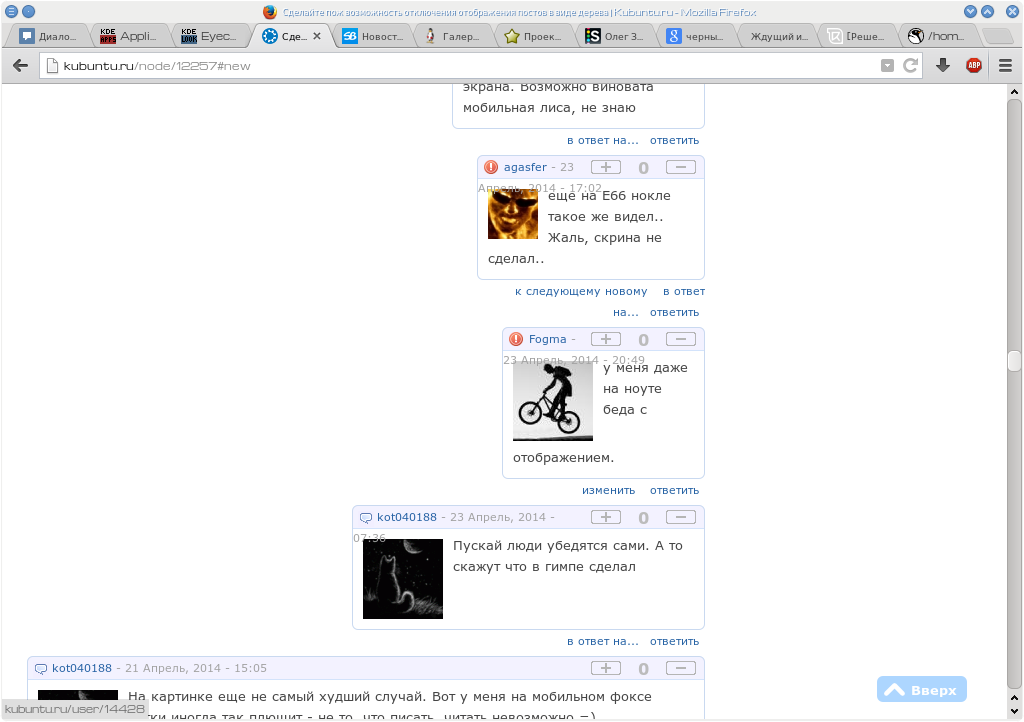Downvote kot040188's 21 Апрель comment
The height and width of the screenshot is (722, 1024).
680,668
